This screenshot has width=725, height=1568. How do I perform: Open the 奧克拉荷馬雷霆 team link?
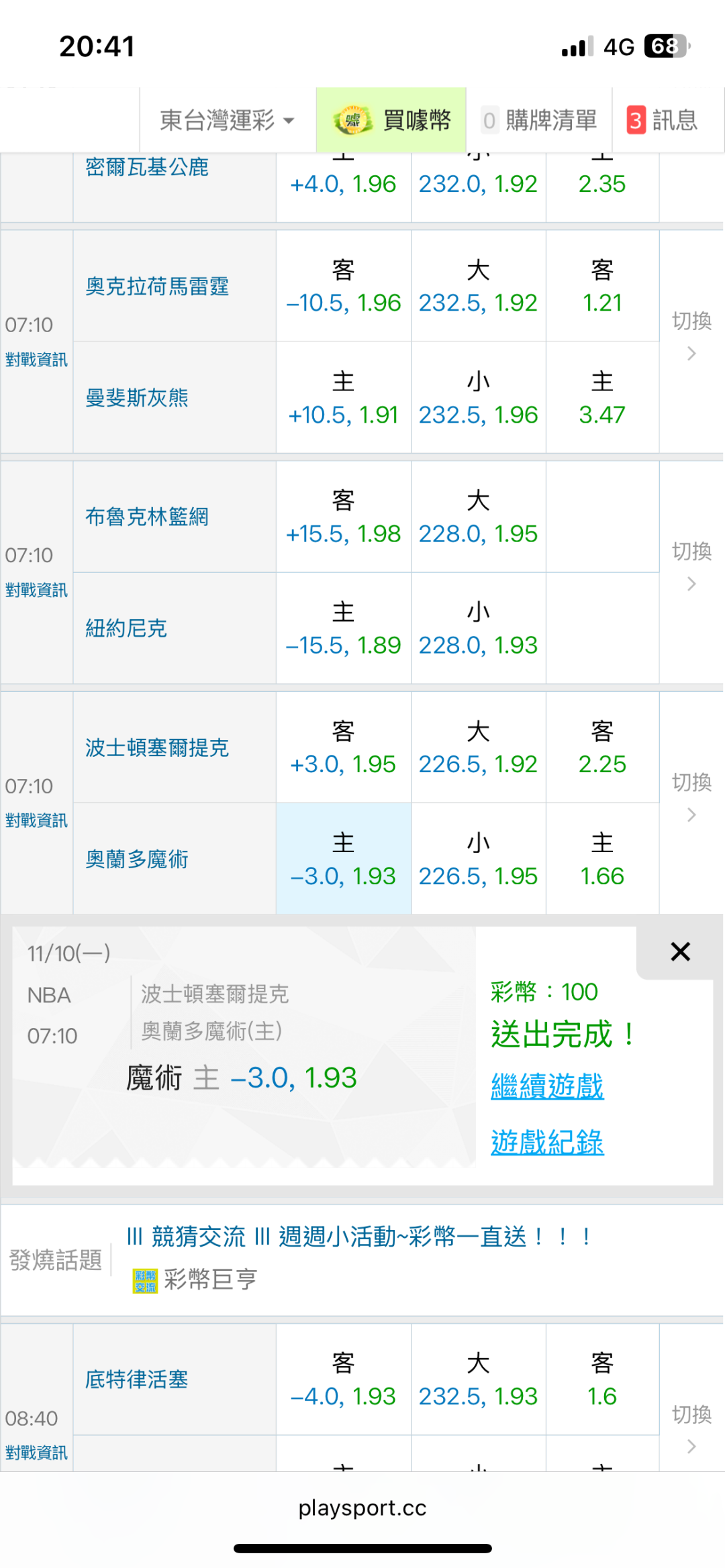click(x=157, y=286)
